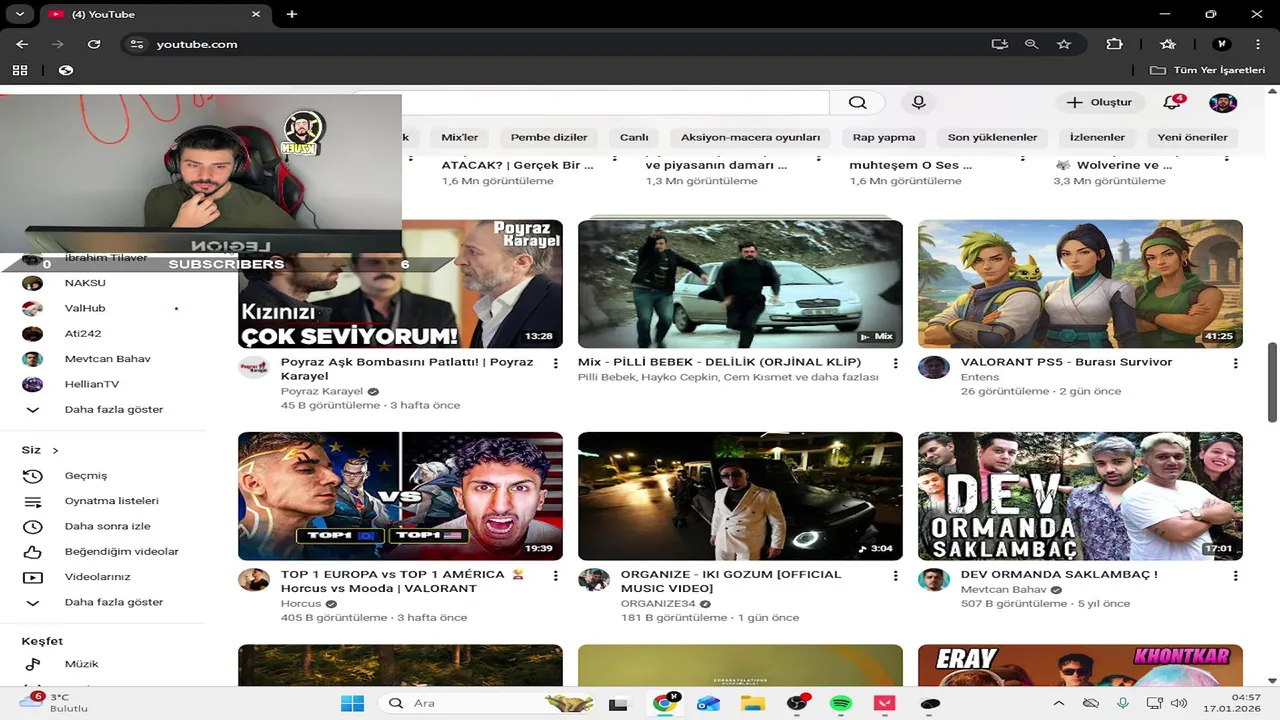Select the Canlı filter chip
The image size is (1280, 720).
click(634, 137)
